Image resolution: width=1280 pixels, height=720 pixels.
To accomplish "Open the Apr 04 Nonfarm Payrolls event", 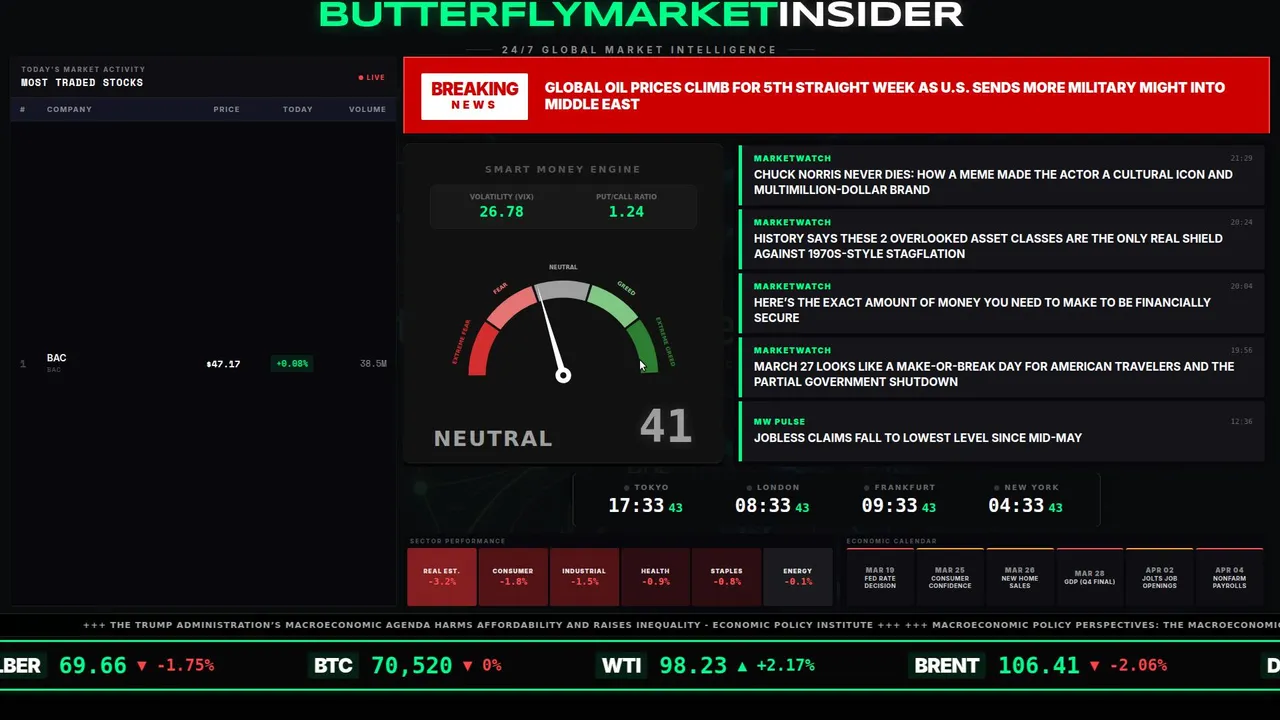I will tap(1230, 577).
